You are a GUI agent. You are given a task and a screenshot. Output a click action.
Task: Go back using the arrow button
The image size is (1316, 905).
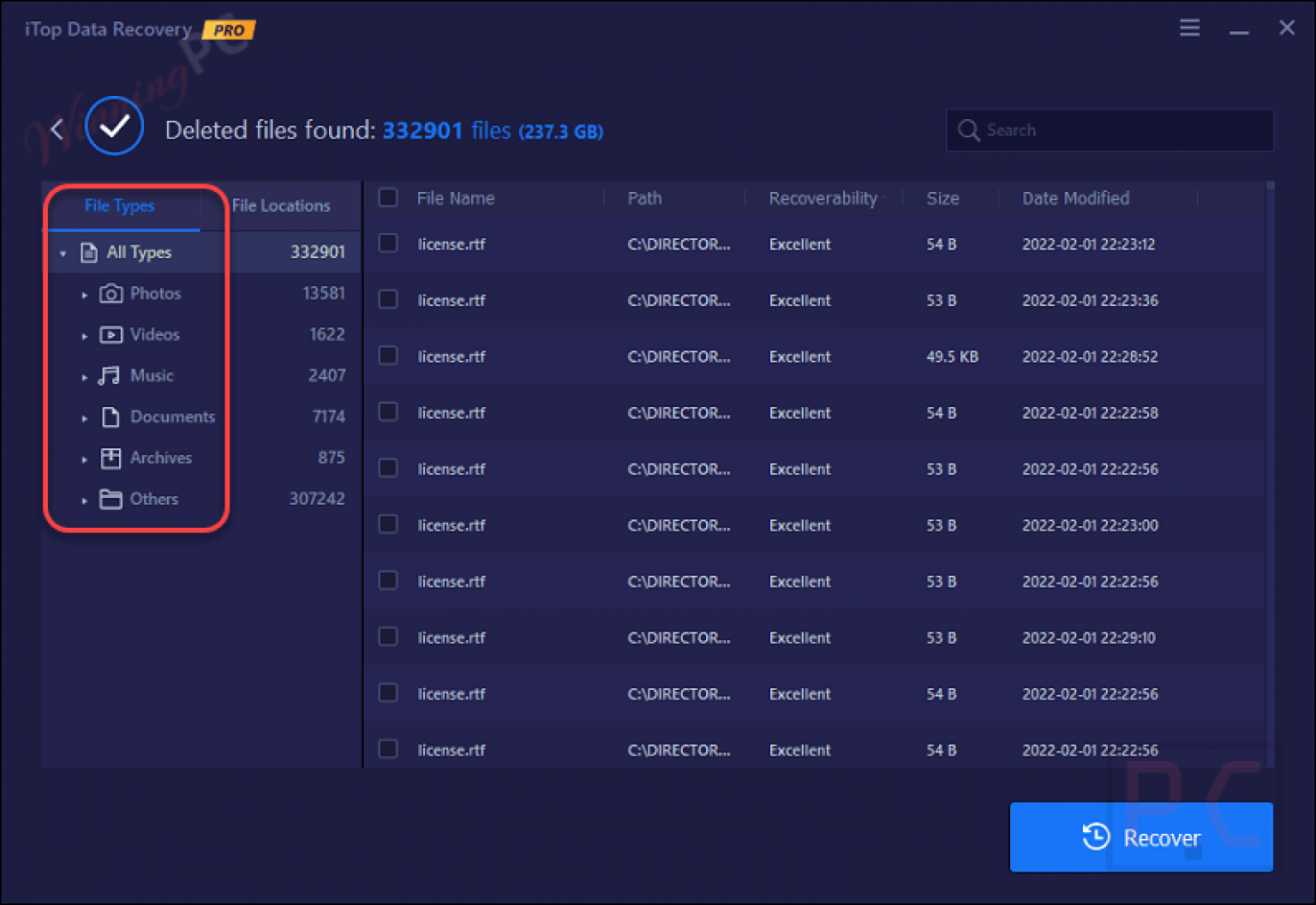pyautogui.click(x=56, y=129)
